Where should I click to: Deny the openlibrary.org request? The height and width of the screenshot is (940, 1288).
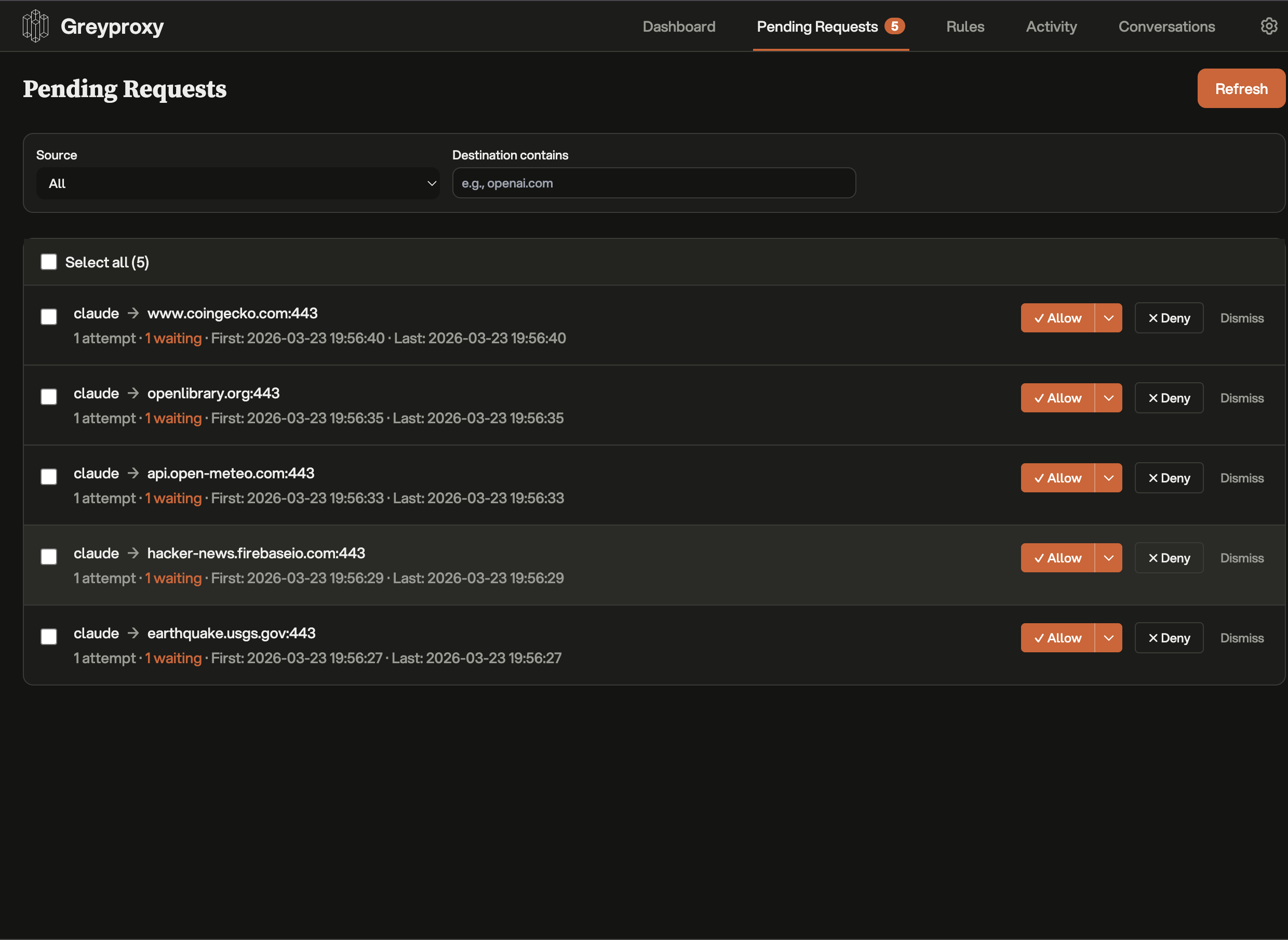pos(1169,398)
